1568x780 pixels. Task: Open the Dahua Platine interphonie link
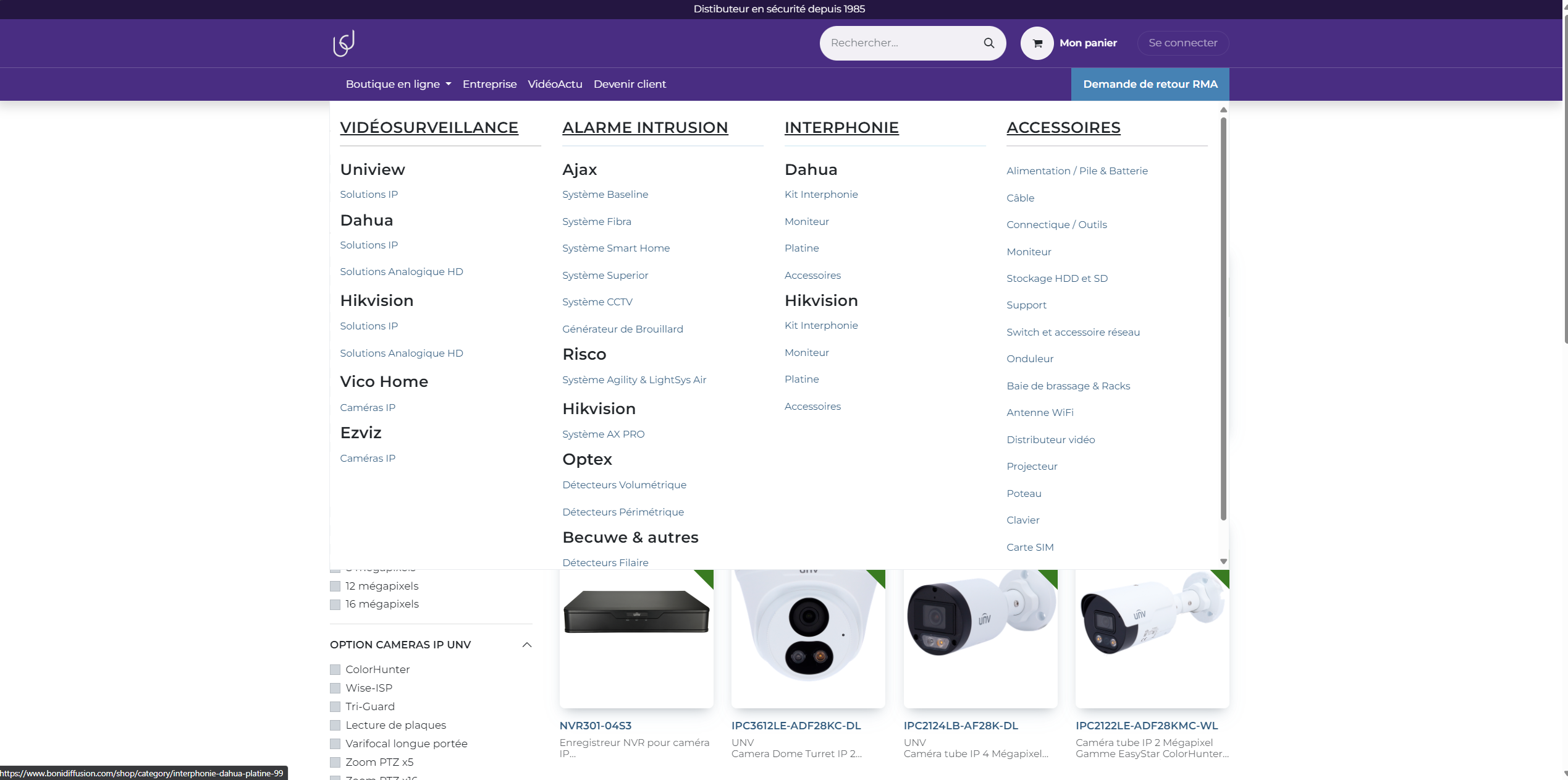(801, 248)
